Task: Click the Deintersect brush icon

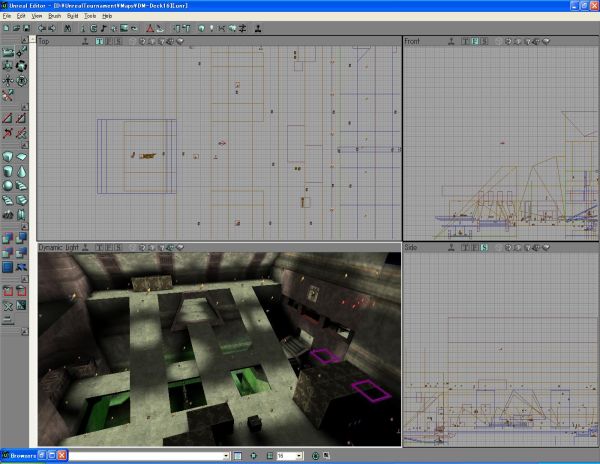Action: point(21,252)
